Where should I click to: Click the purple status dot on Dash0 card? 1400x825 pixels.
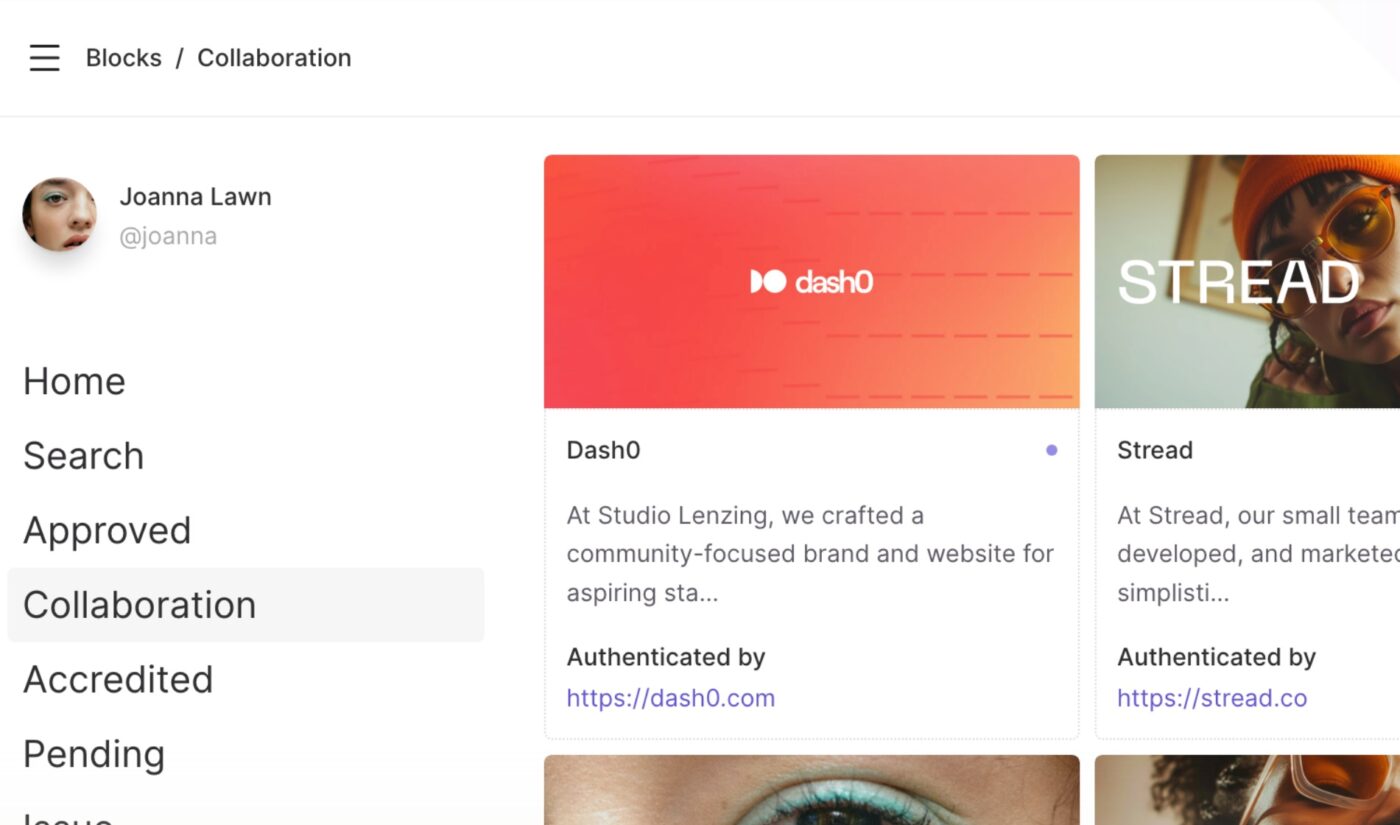(x=1051, y=451)
